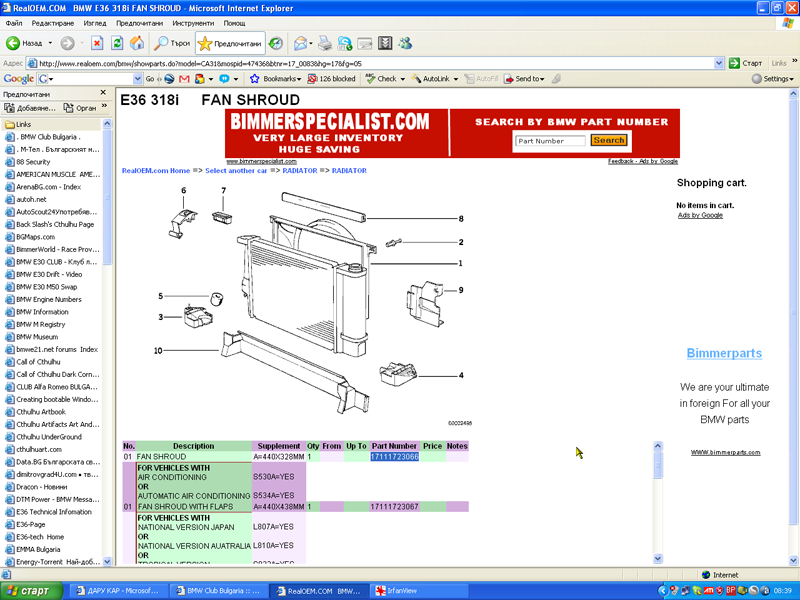Click the Forward arrow button

coord(67,43)
